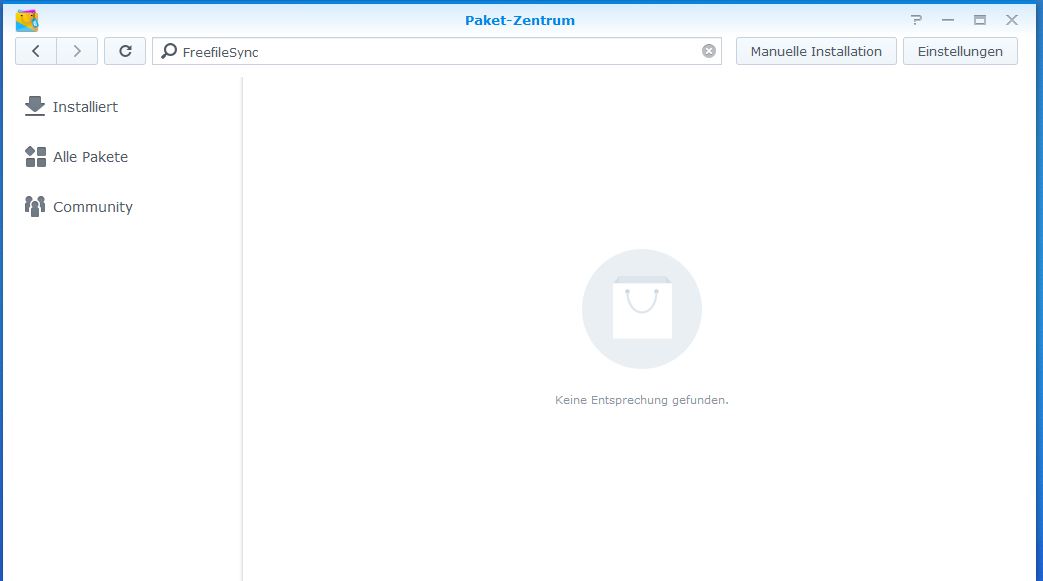
Task: Show the Installiert packages list
Action: pos(85,106)
